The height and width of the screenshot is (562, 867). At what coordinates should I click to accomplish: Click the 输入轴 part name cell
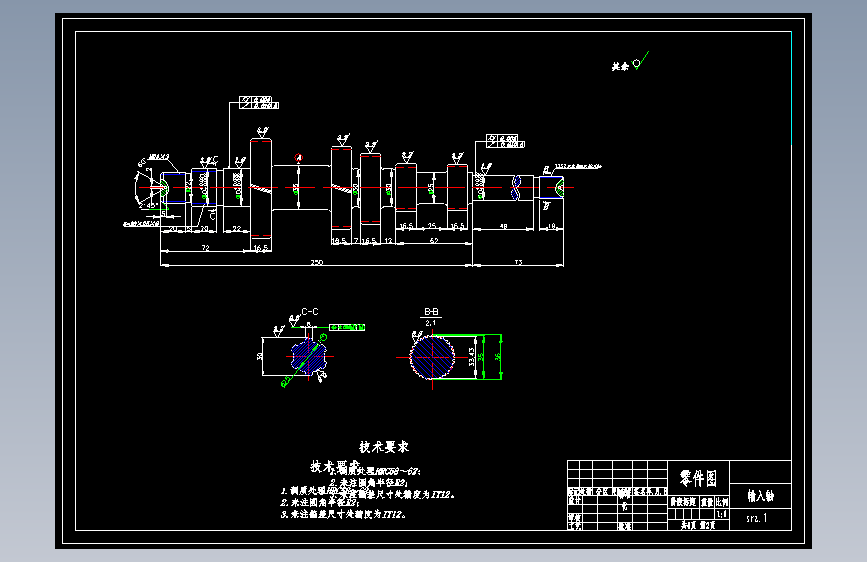click(760, 496)
